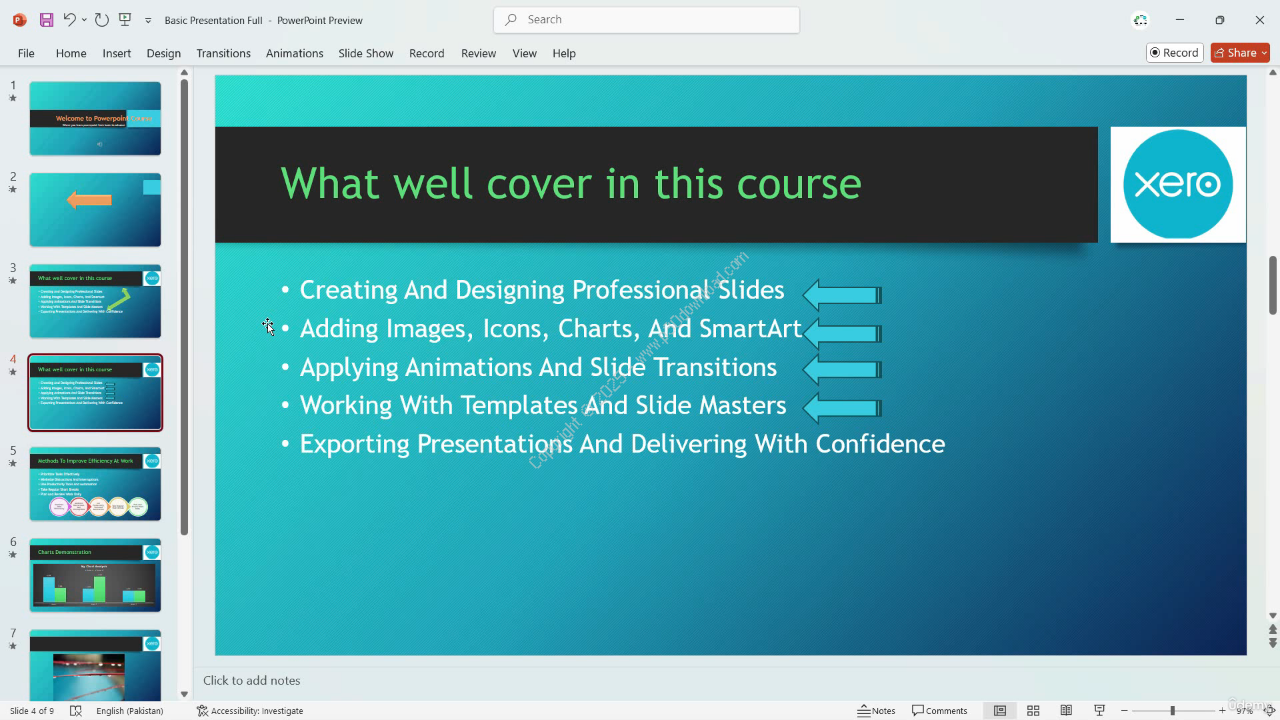Expand Customize Quick Access Toolbar dropdown
Viewport: 1280px width, 720px height.
148,20
